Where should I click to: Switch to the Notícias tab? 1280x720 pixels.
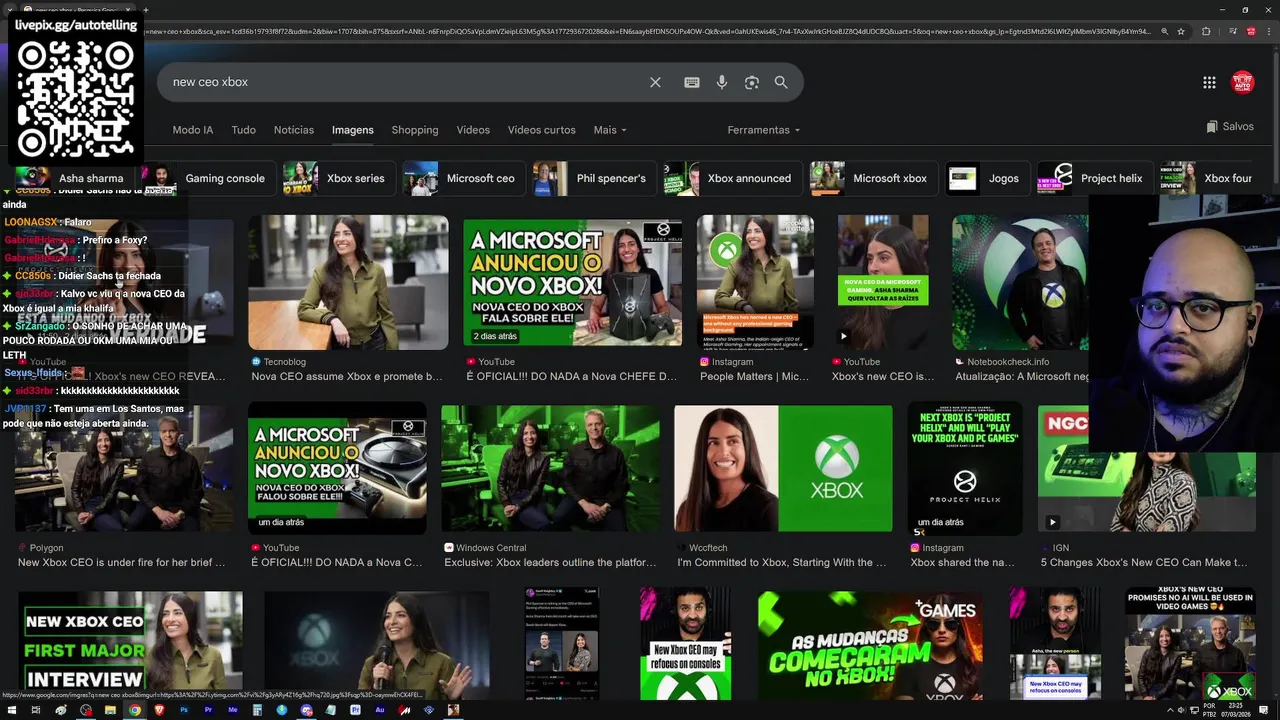coord(294,130)
